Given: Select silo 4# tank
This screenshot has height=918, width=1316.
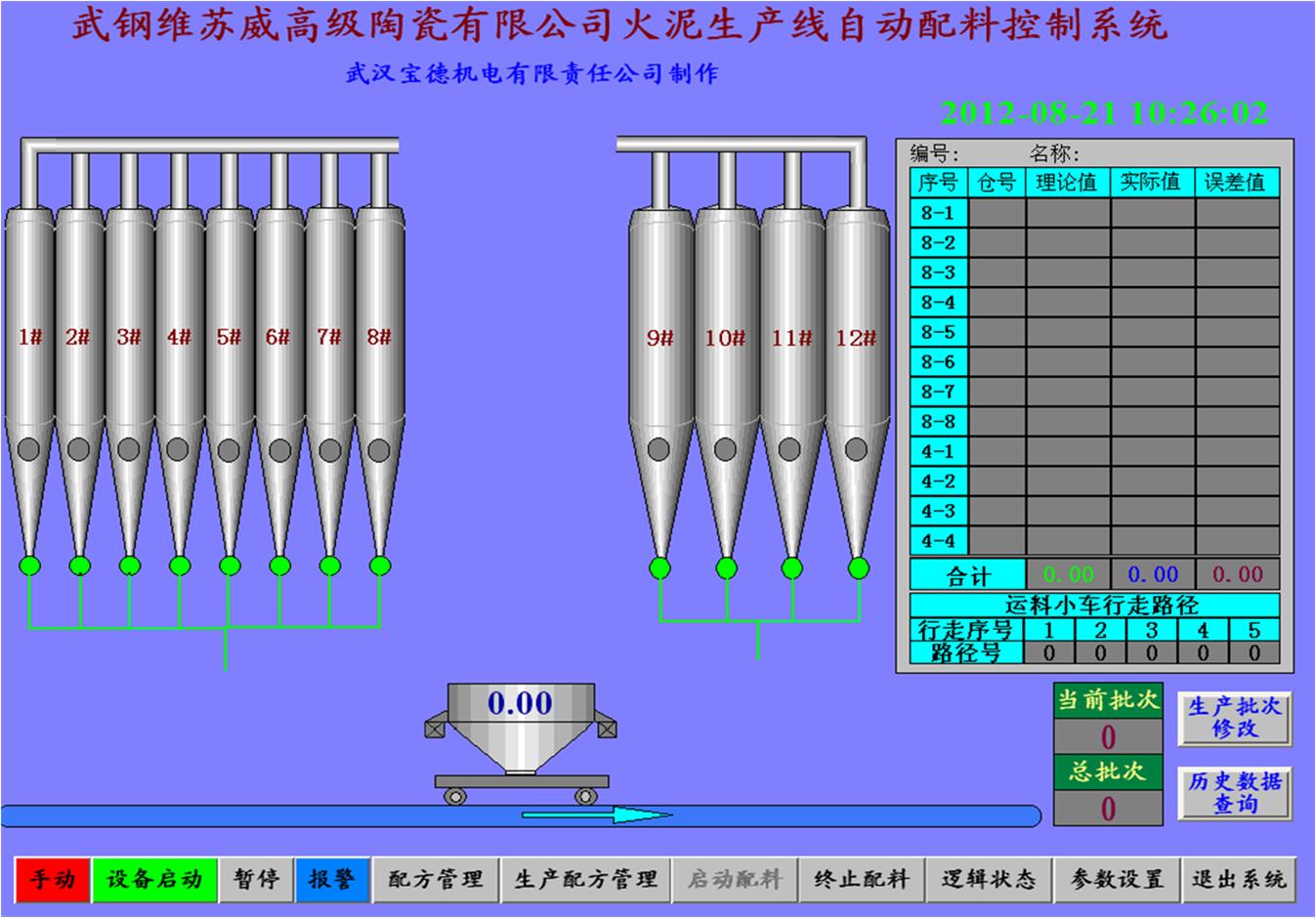Looking at the screenshot, I should tap(179, 381).
